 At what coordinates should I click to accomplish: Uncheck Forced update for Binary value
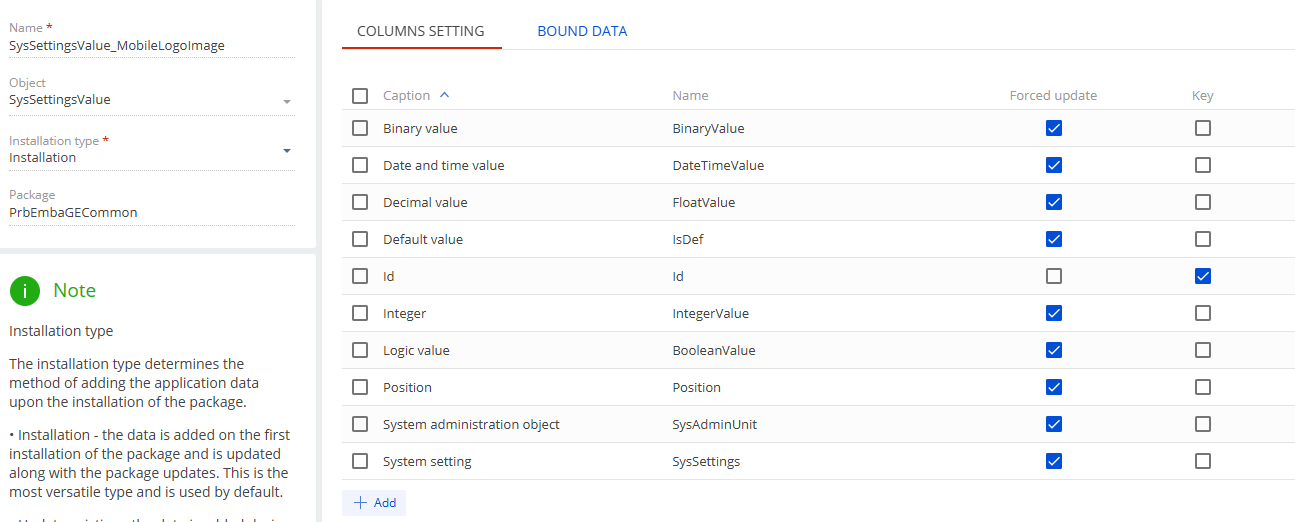(x=1053, y=128)
